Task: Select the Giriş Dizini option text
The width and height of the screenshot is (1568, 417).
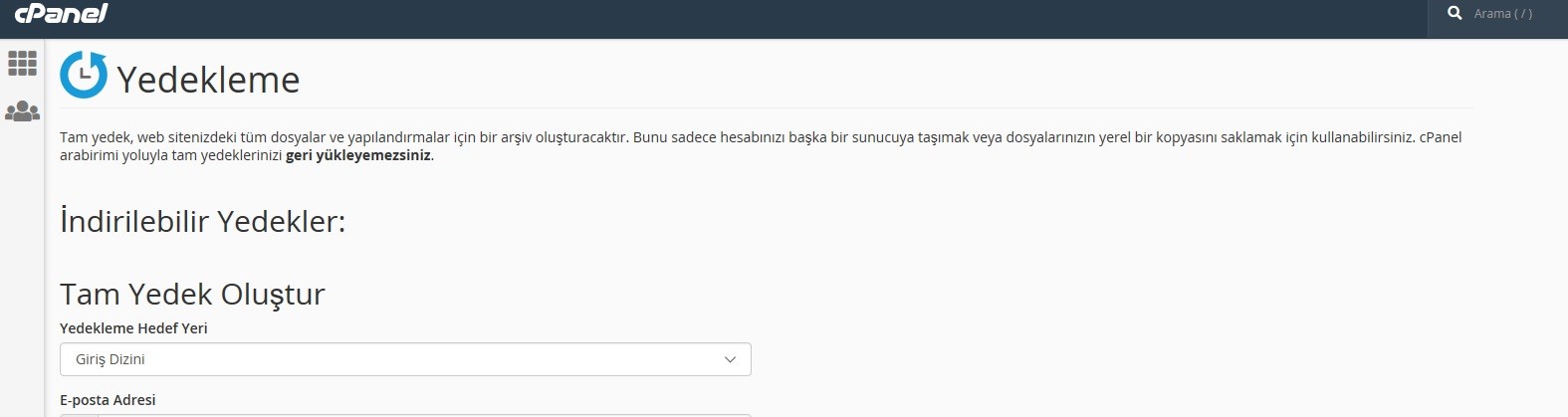Action: click(x=111, y=359)
